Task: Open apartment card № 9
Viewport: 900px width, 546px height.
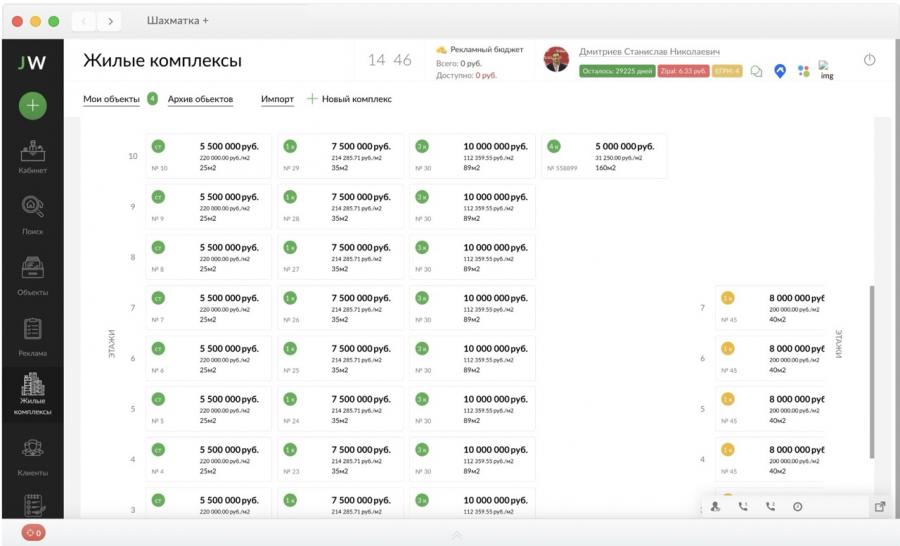Action: (x=208, y=207)
